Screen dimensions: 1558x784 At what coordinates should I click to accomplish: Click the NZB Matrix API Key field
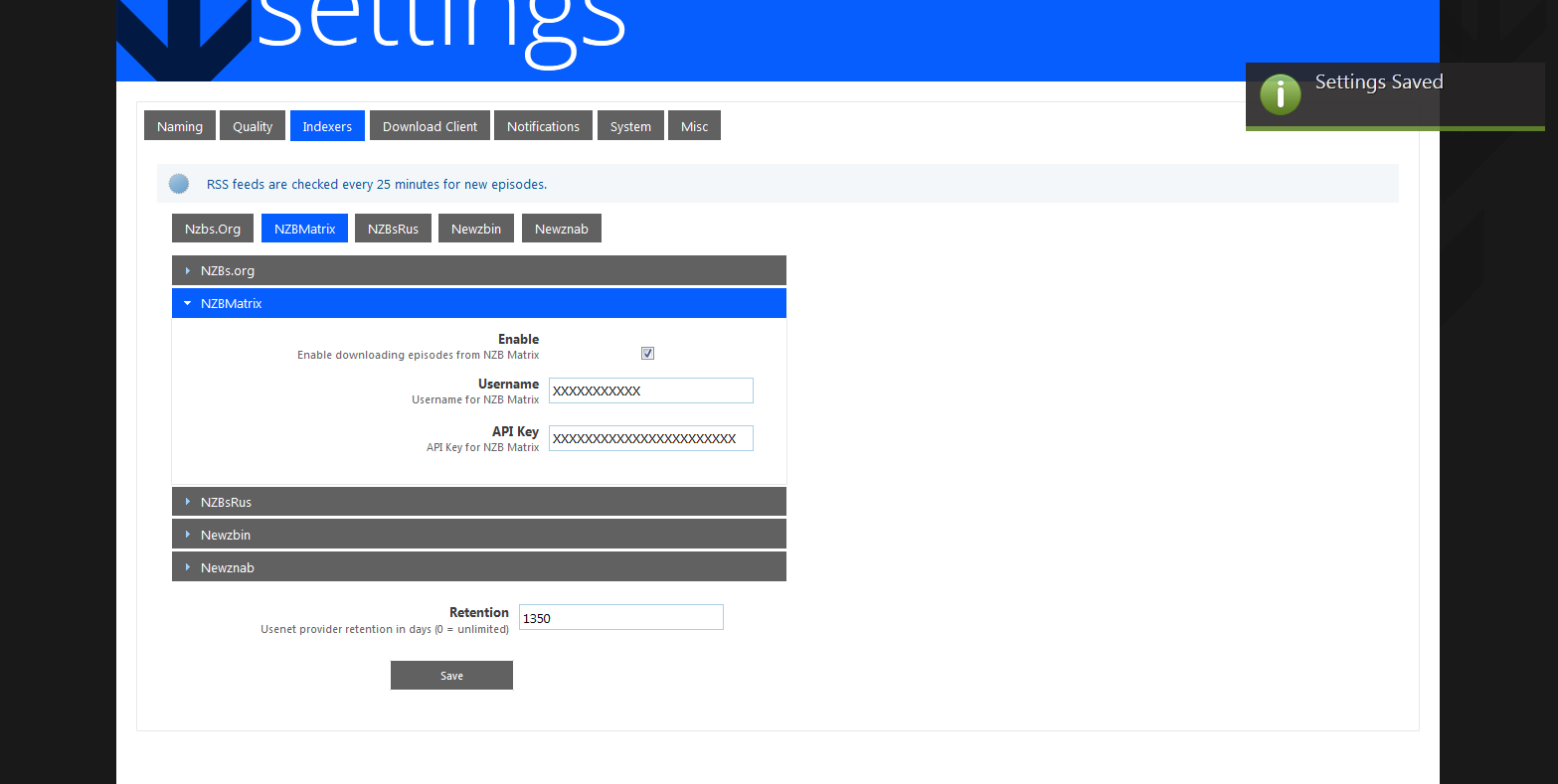651,438
